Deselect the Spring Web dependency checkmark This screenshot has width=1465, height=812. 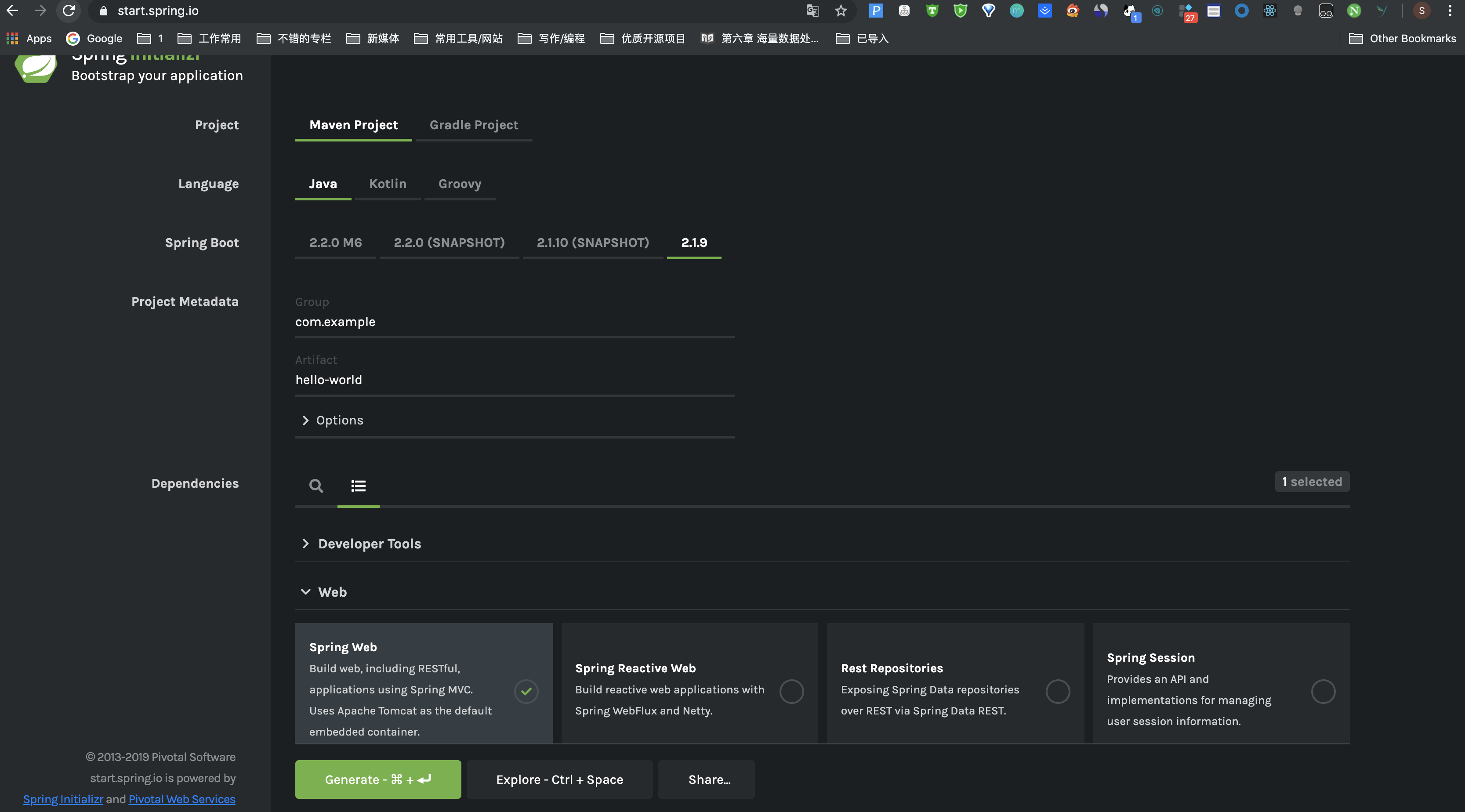click(526, 692)
